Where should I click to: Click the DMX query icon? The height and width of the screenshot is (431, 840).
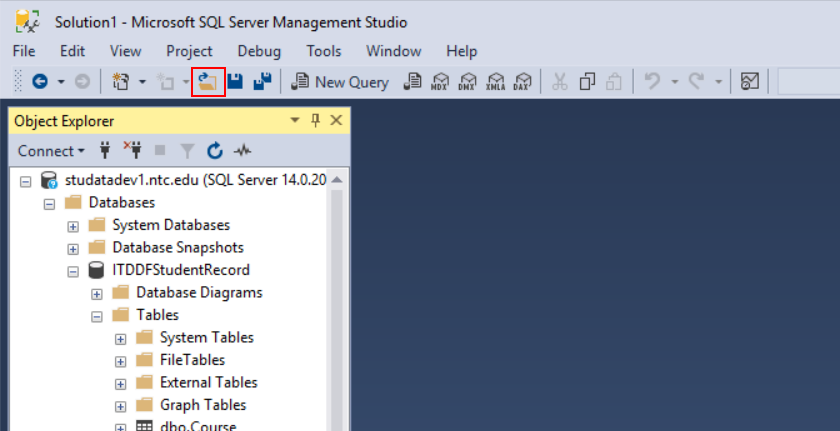coord(467,82)
